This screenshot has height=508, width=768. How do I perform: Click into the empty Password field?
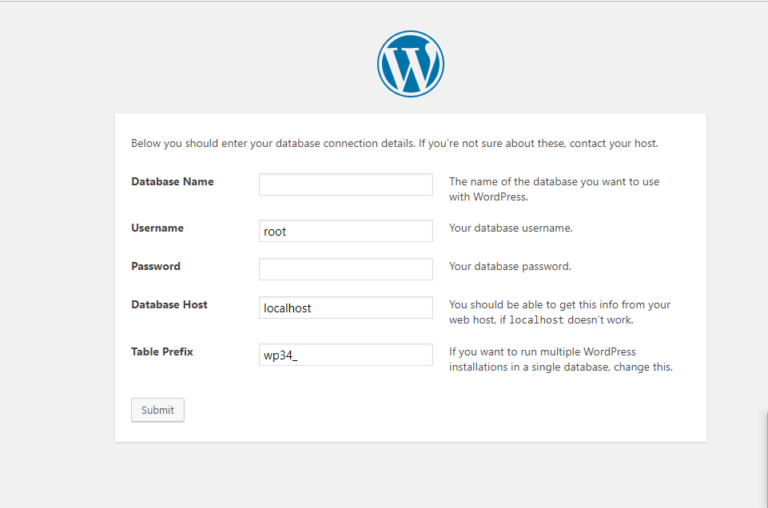345,269
